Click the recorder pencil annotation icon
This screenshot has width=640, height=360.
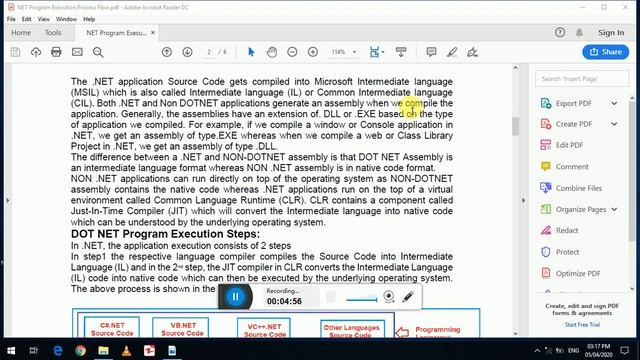(408, 297)
